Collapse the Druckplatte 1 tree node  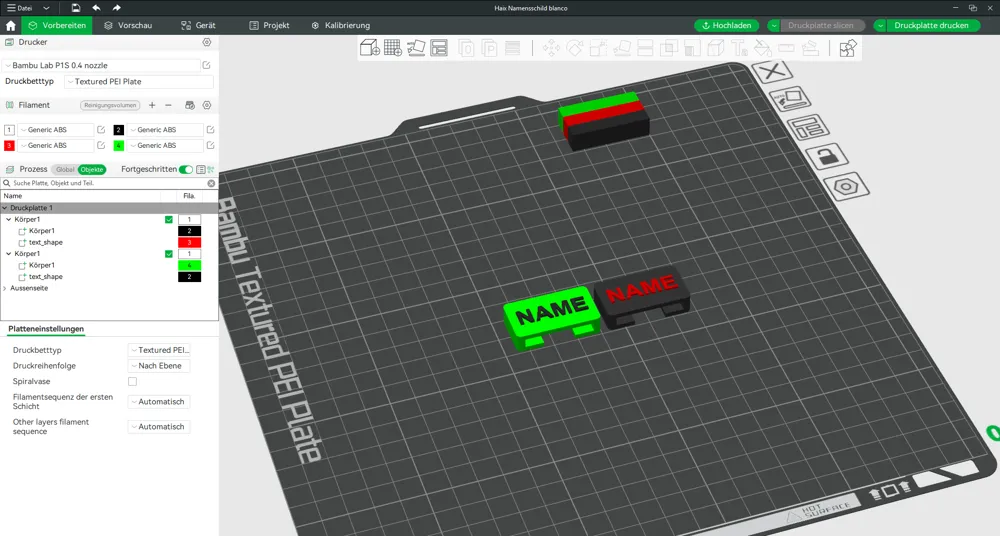[x=5, y=208]
